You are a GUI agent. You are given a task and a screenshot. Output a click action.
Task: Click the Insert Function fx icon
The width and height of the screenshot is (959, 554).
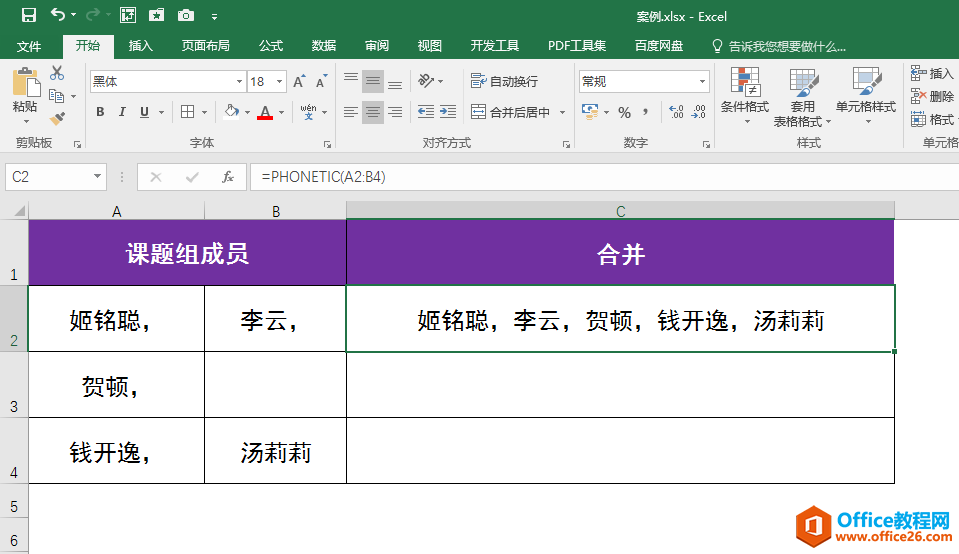228,177
